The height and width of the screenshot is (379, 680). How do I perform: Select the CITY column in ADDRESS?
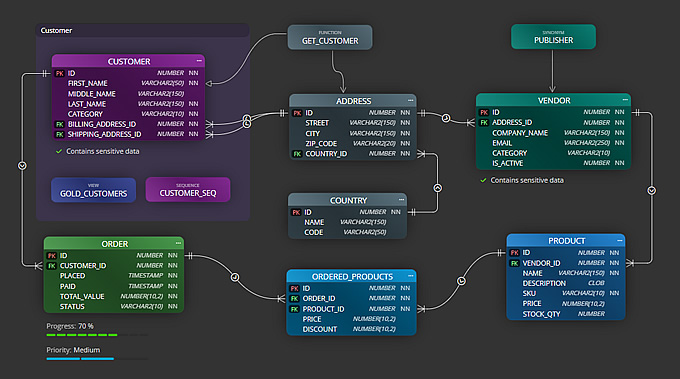353,134
